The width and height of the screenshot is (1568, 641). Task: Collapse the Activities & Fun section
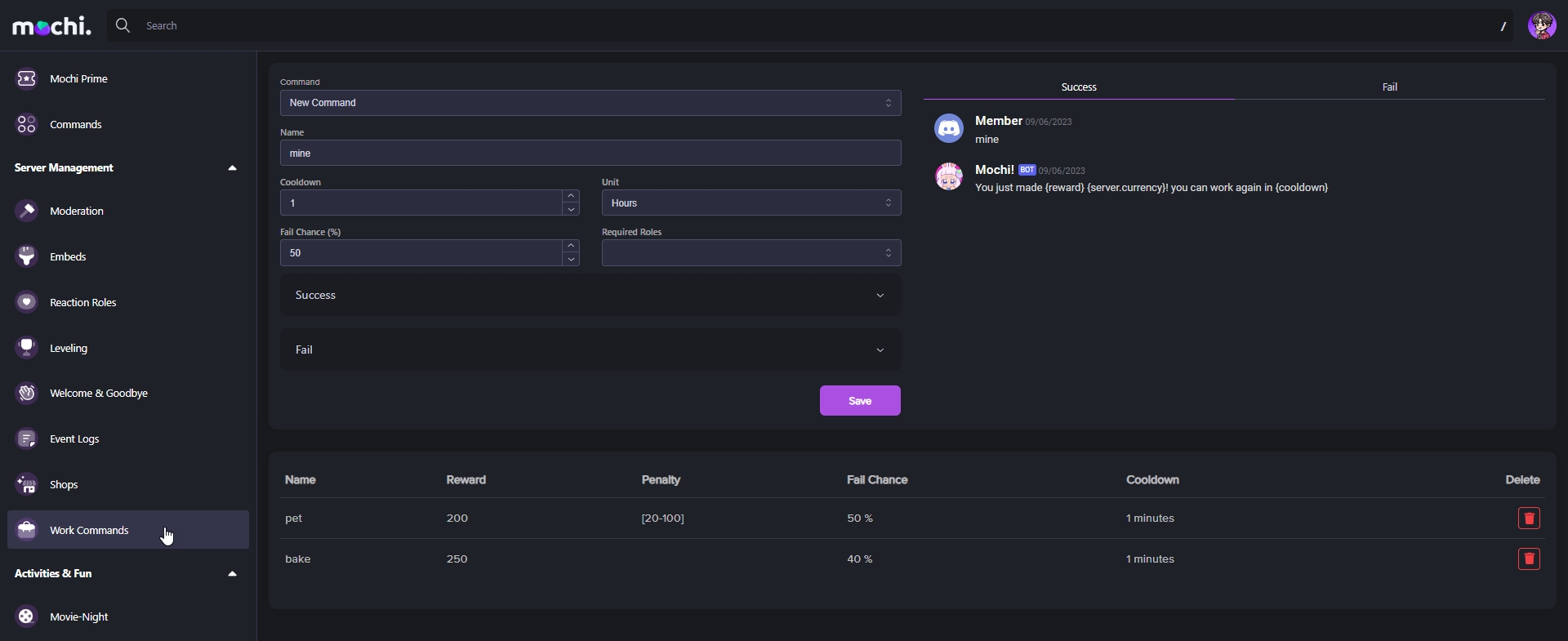coord(232,574)
